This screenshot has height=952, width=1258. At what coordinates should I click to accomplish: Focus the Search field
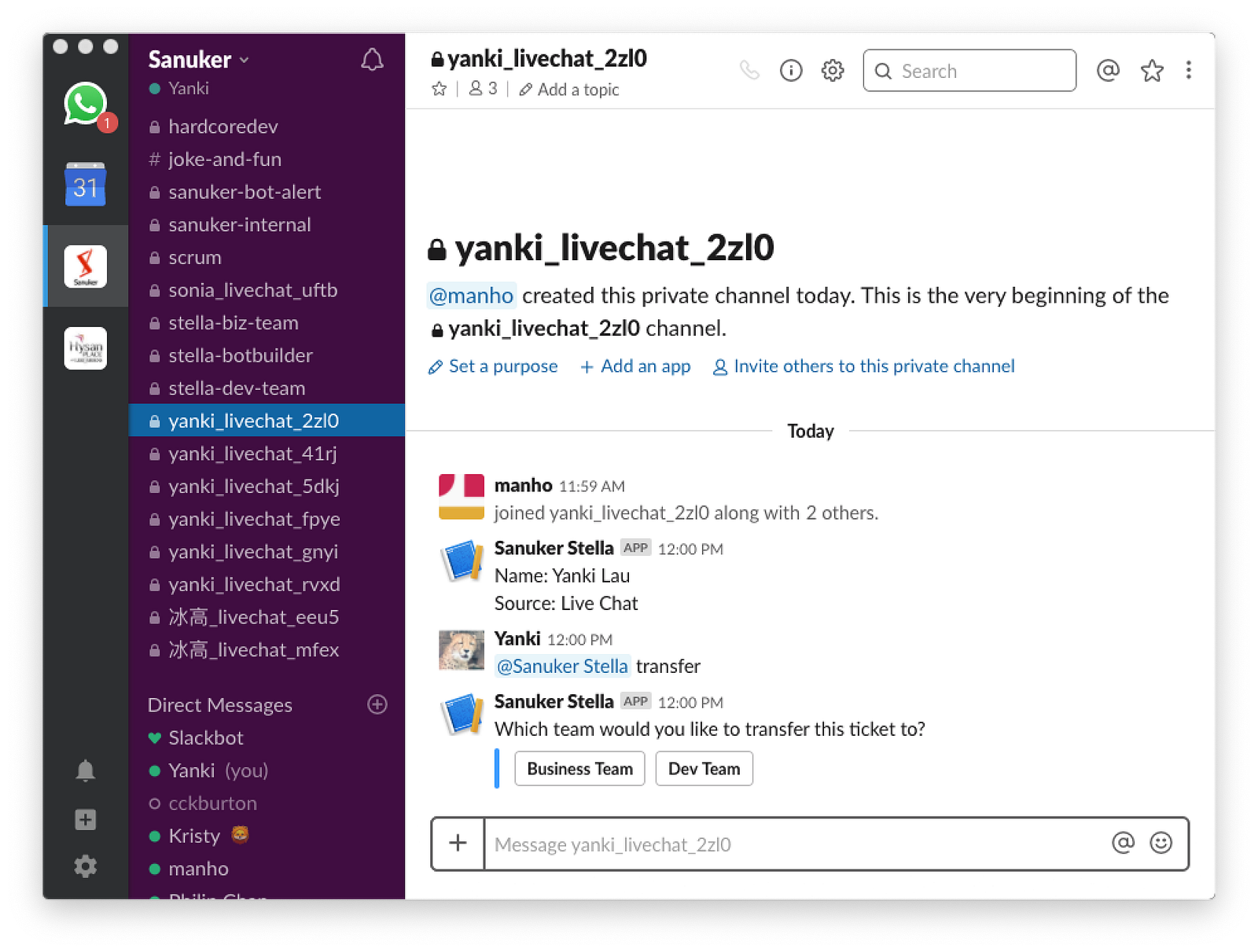(x=969, y=71)
